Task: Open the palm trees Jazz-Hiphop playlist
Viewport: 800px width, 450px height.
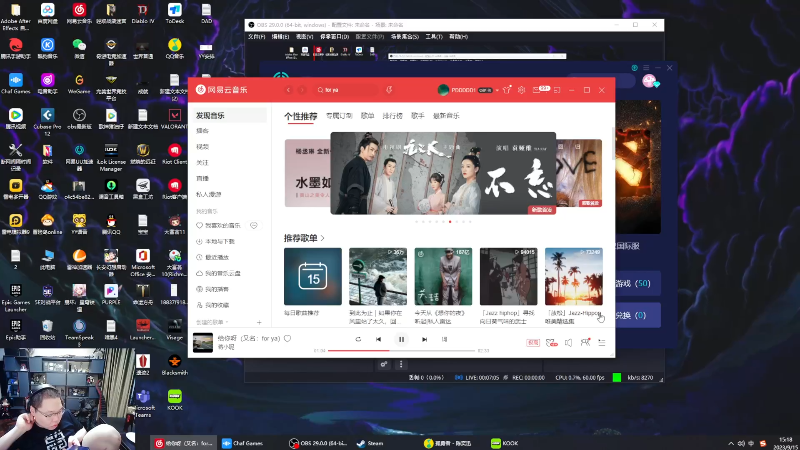Action: coord(574,277)
